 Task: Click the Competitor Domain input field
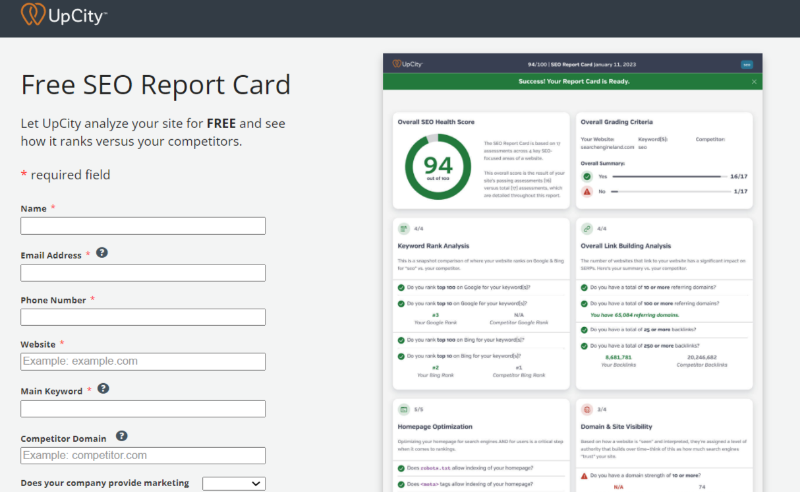(x=143, y=455)
